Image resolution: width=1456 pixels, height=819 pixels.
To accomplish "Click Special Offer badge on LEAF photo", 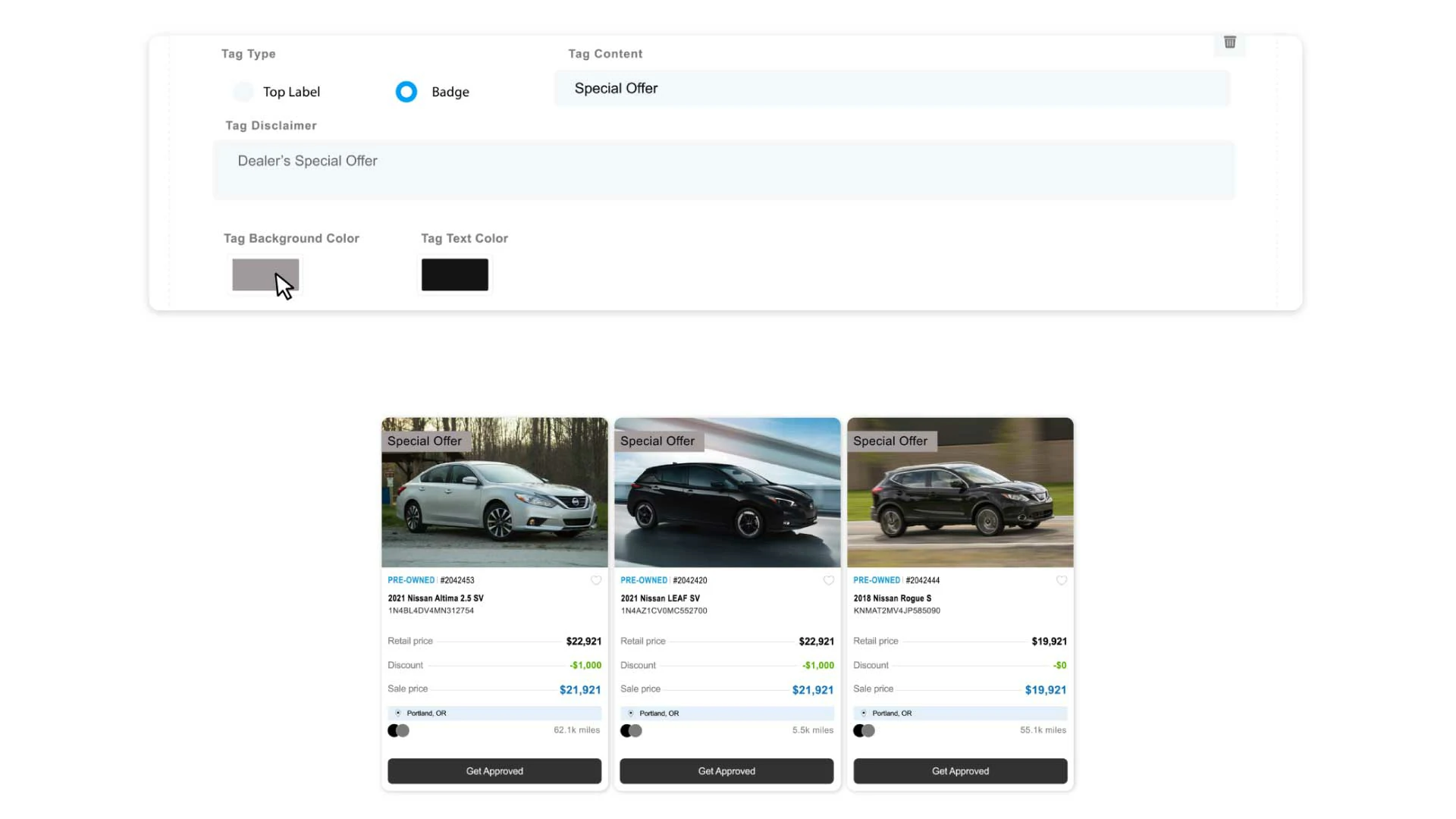I will click(x=659, y=441).
